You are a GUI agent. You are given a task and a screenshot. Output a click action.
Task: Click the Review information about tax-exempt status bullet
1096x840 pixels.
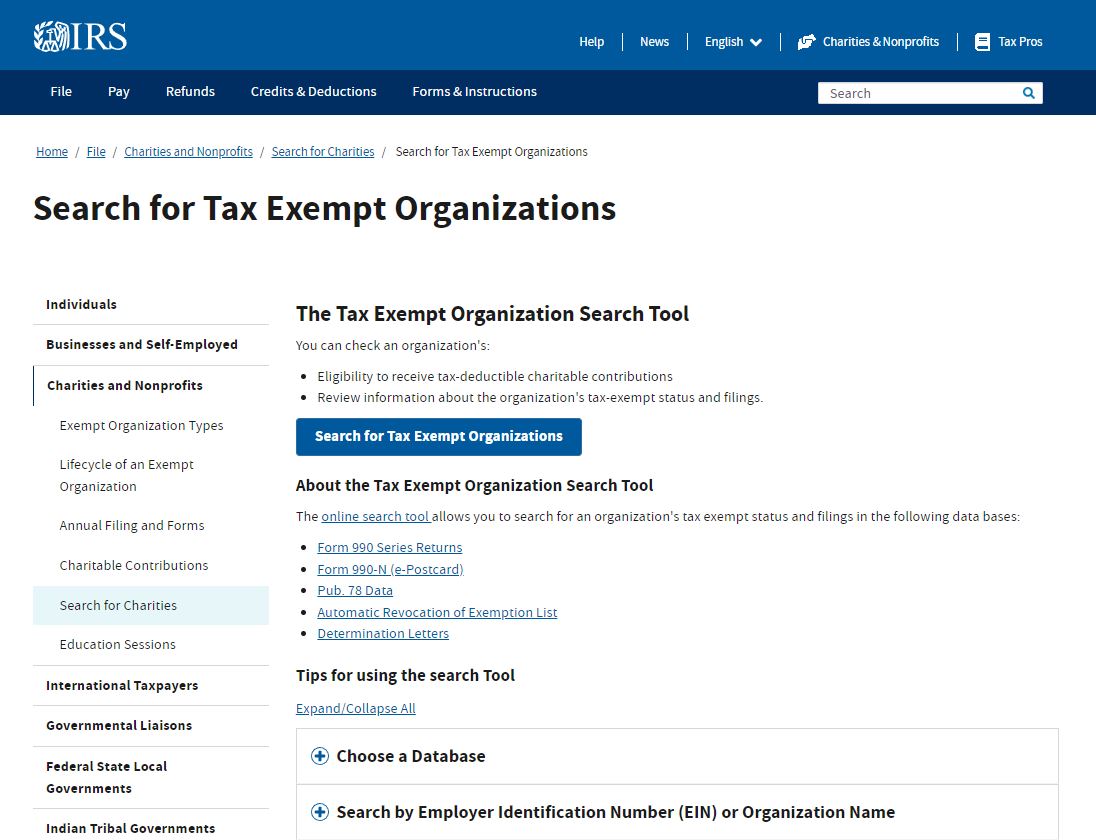coord(540,398)
